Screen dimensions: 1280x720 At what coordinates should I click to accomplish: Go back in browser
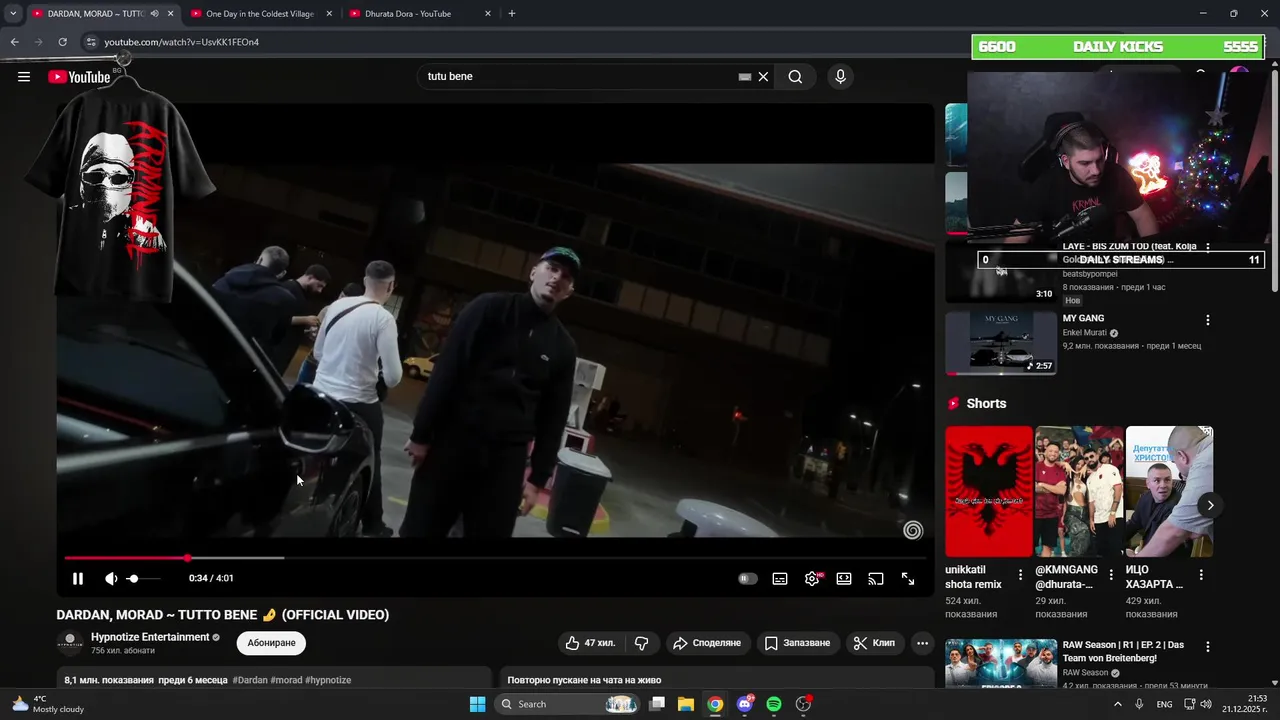tap(14, 42)
